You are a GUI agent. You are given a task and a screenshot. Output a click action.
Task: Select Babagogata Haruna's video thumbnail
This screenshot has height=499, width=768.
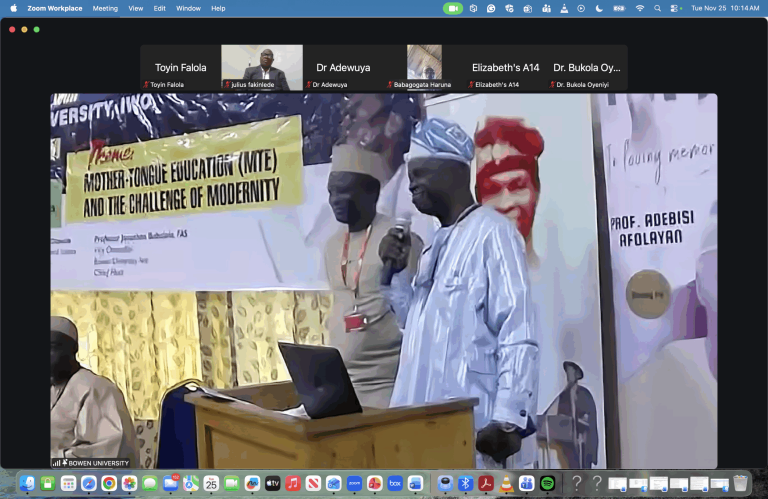point(424,66)
